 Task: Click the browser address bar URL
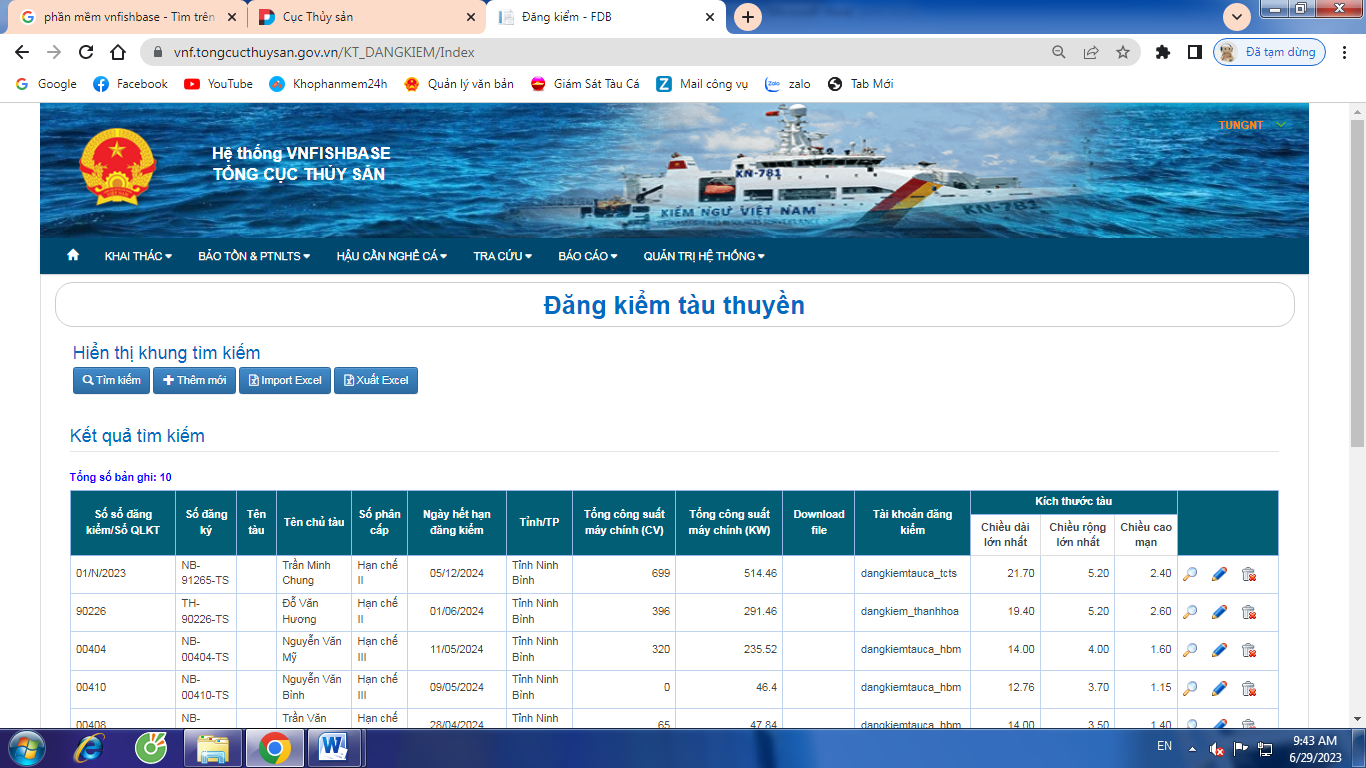click(x=324, y=52)
